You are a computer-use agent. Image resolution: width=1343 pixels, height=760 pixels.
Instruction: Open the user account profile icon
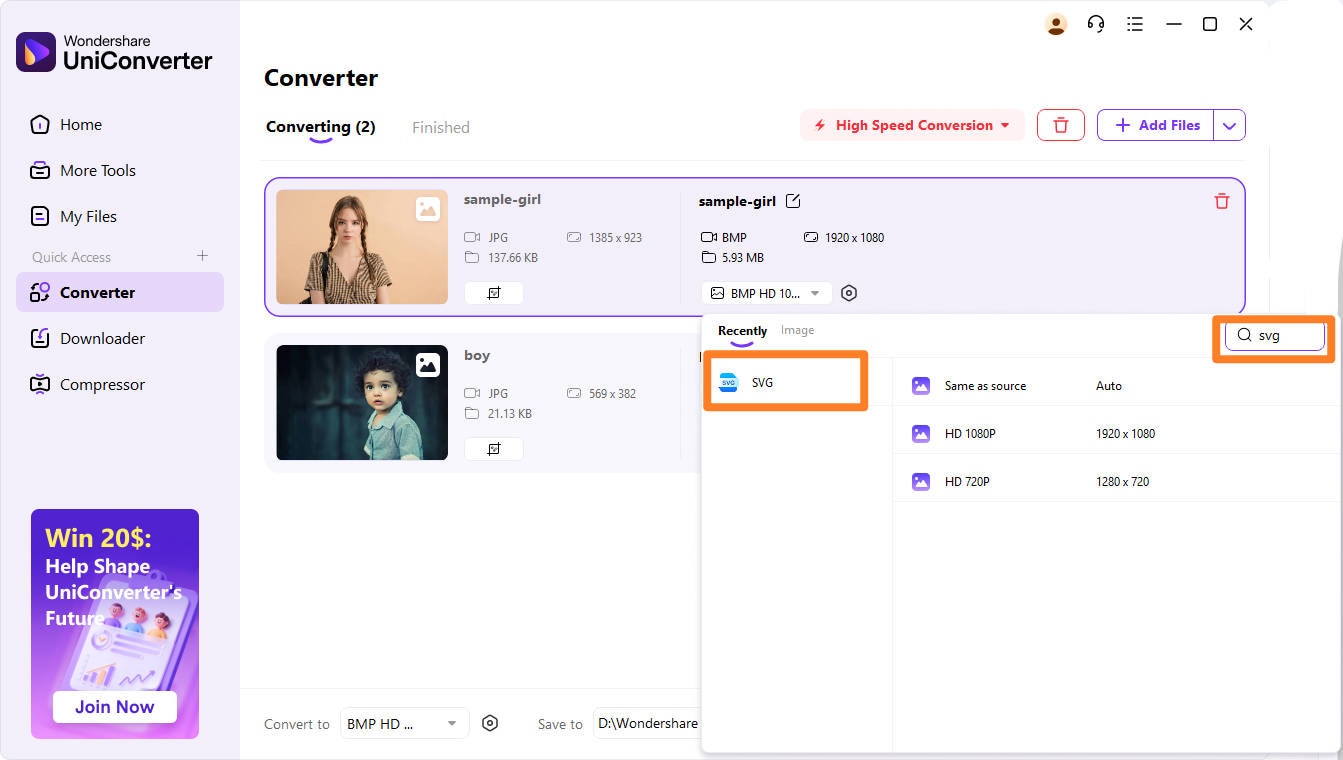[x=1056, y=24]
